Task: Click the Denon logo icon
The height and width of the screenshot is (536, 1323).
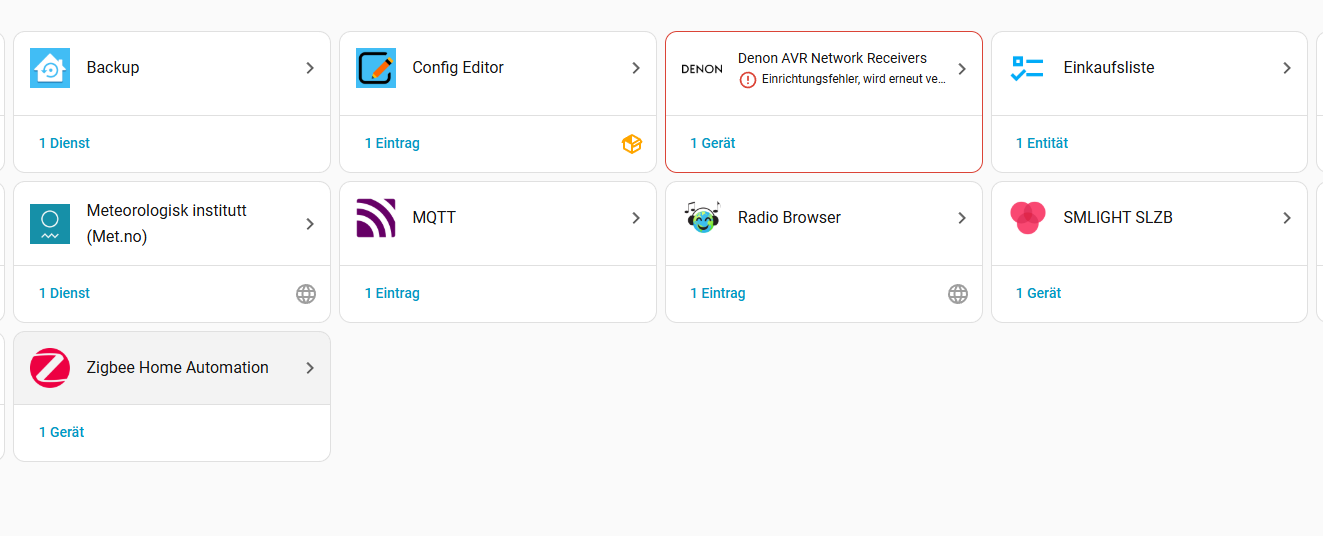Action: (702, 69)
